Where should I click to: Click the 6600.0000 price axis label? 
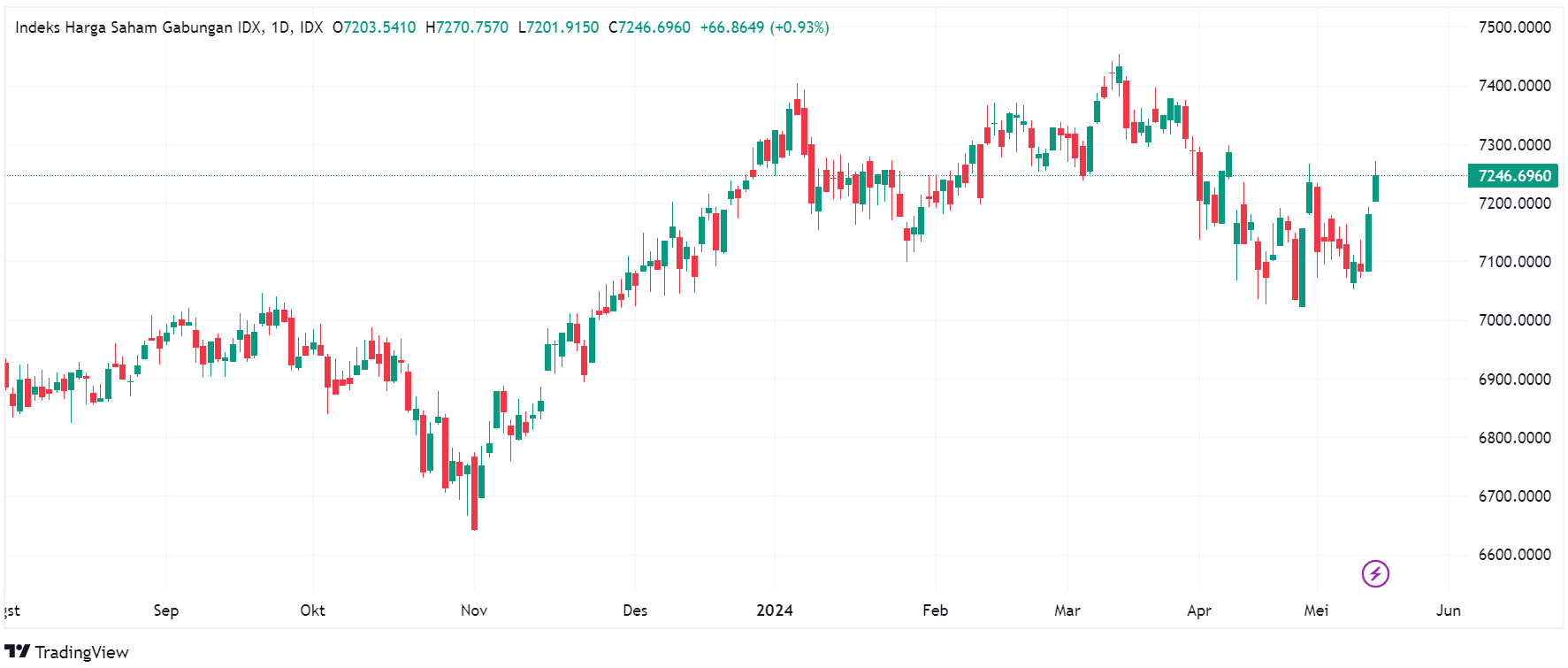tap(1514, 554)
